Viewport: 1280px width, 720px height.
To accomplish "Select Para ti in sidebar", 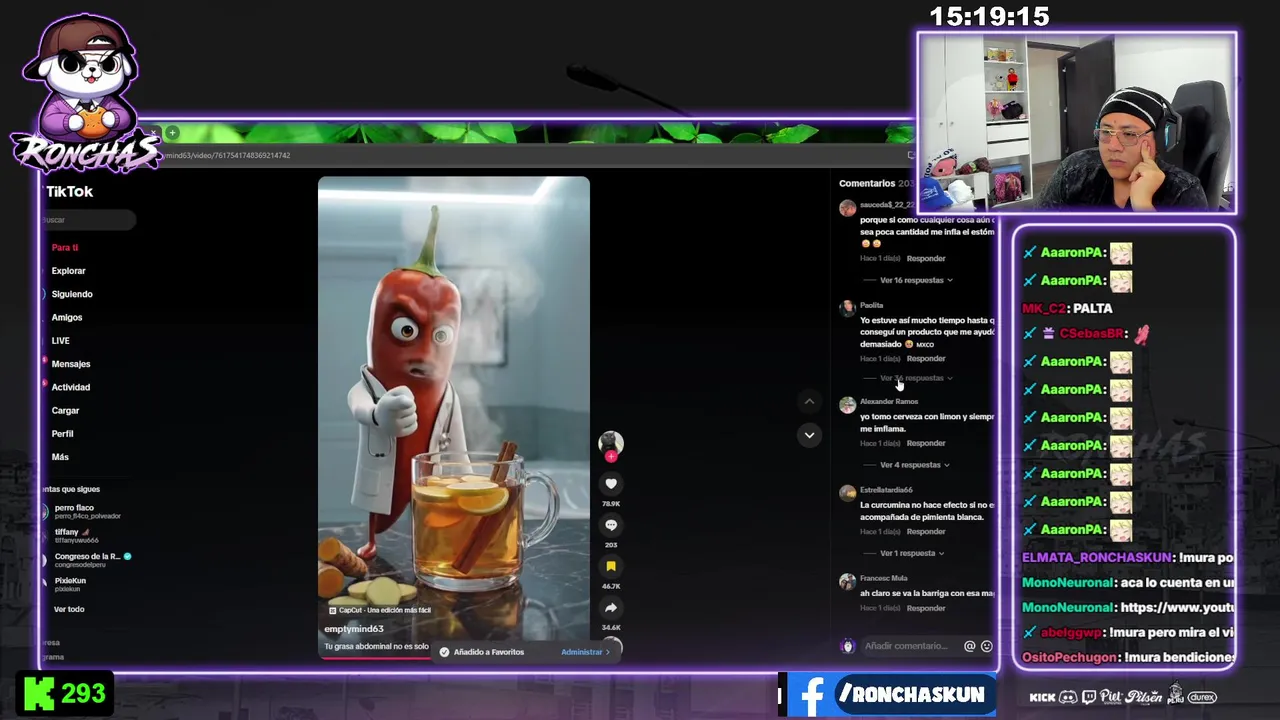I will point(65,247).
